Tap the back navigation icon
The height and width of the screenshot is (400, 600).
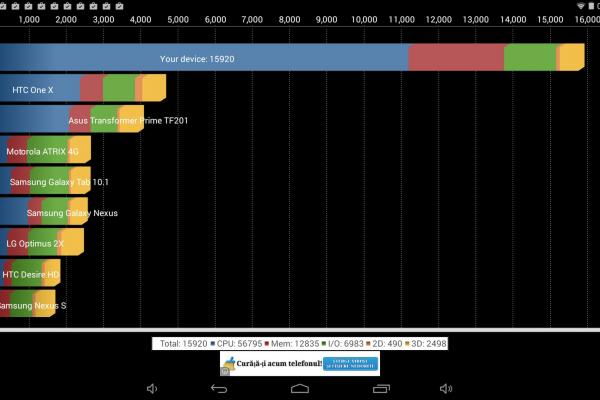219,389
